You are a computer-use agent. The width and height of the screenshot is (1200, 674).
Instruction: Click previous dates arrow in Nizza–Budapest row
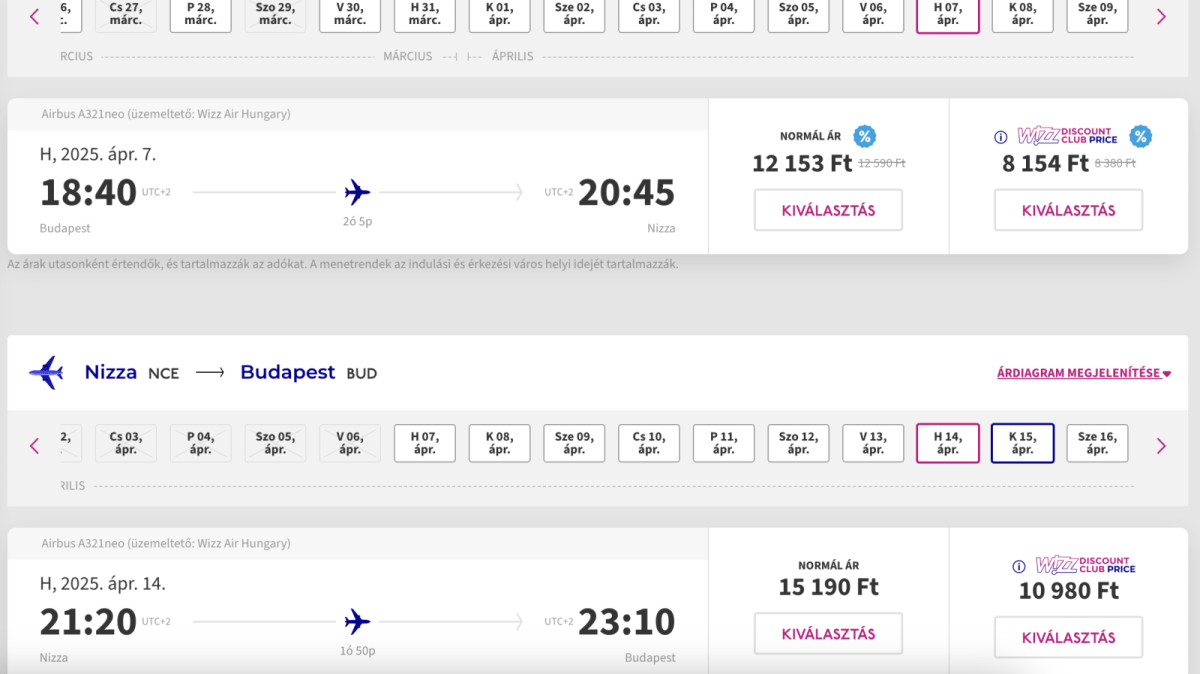coord(35,446)
